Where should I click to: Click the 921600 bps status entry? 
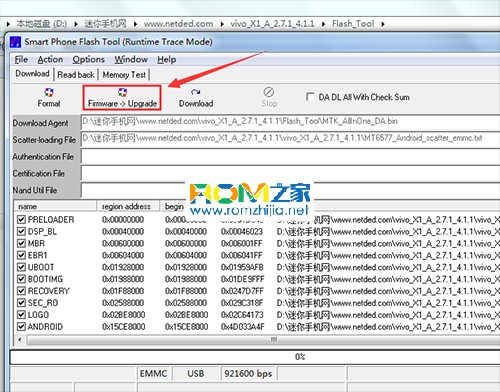248,374
